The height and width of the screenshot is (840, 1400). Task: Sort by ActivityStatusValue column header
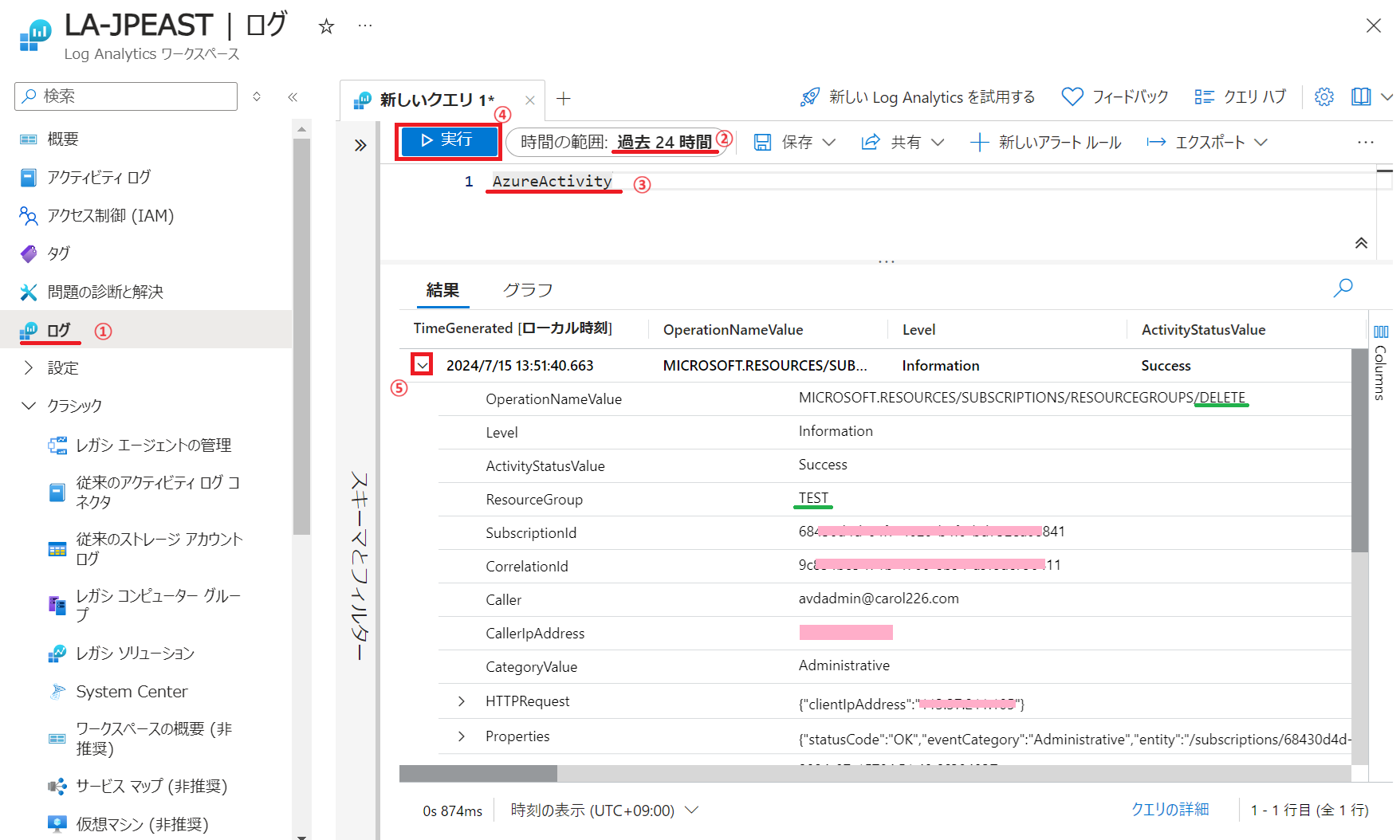pos(1203,330)
